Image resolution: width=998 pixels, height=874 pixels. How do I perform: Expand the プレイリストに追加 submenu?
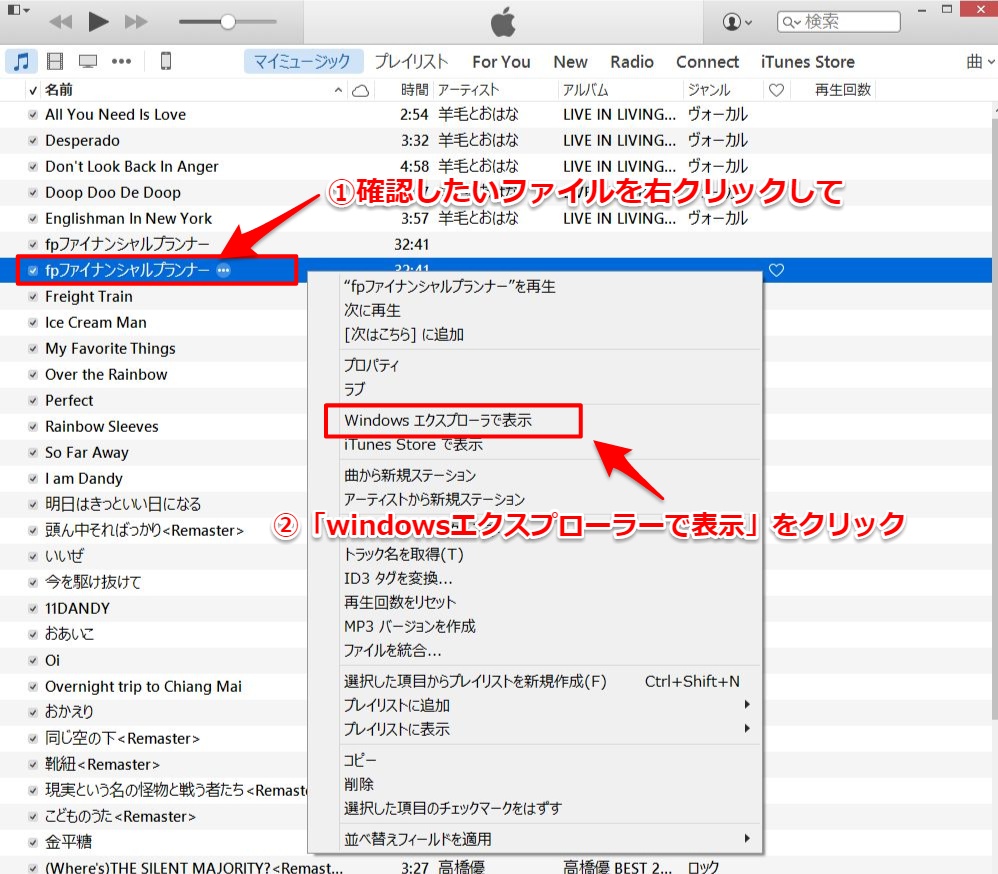tap(397, 705)
